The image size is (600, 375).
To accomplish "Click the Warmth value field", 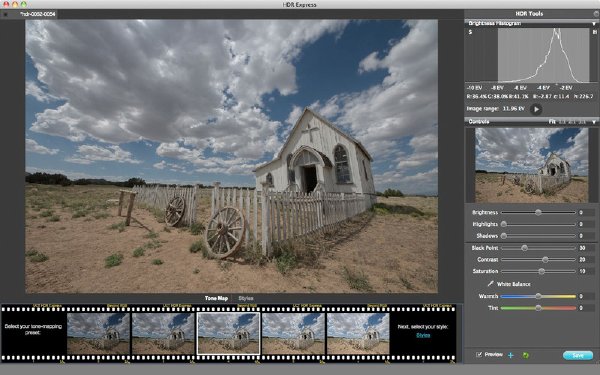I will 586,296.
